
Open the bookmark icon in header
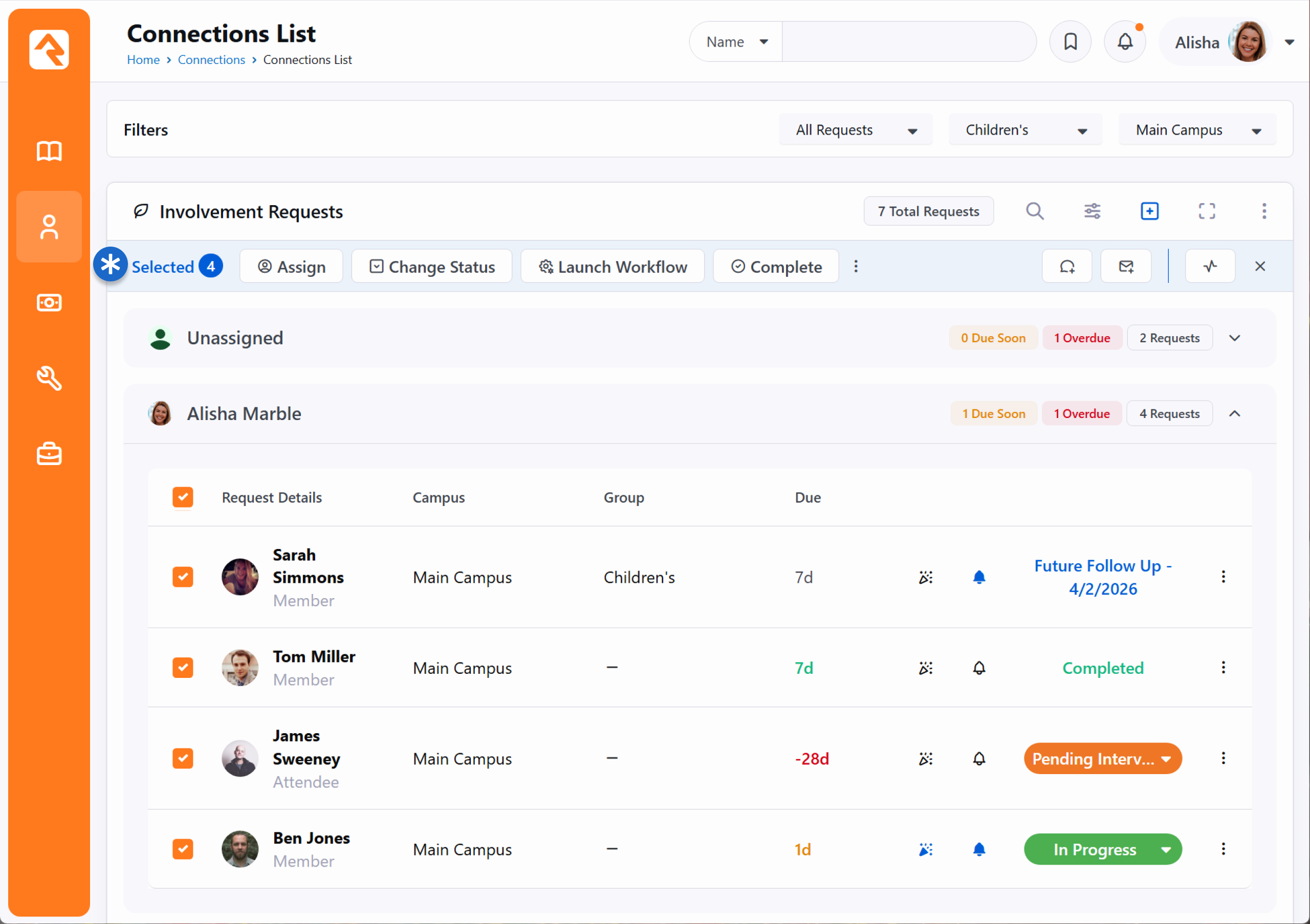click(x=1070, y=41)
